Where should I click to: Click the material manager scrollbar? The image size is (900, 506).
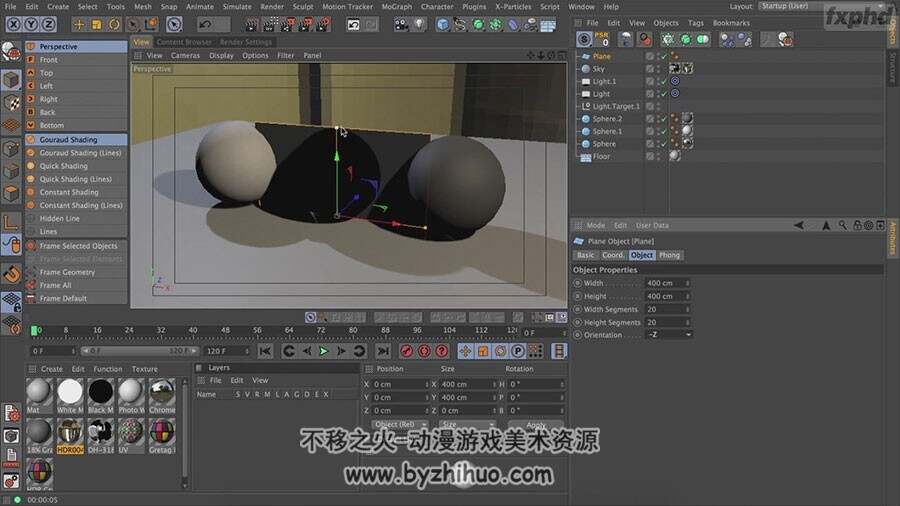click(x=185, y=433)
